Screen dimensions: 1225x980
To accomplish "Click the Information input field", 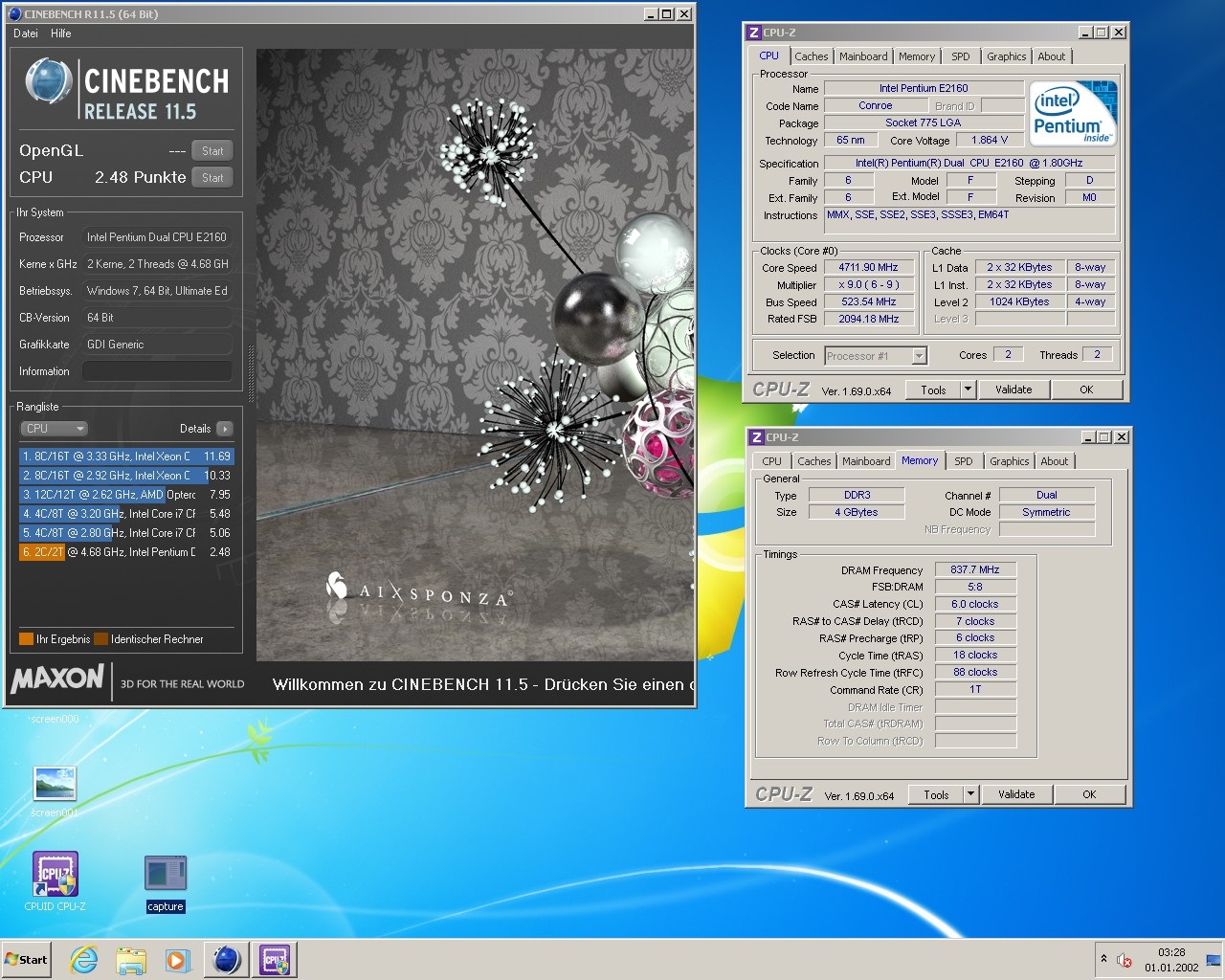I will pyautogui.click(x=157, y=371).
